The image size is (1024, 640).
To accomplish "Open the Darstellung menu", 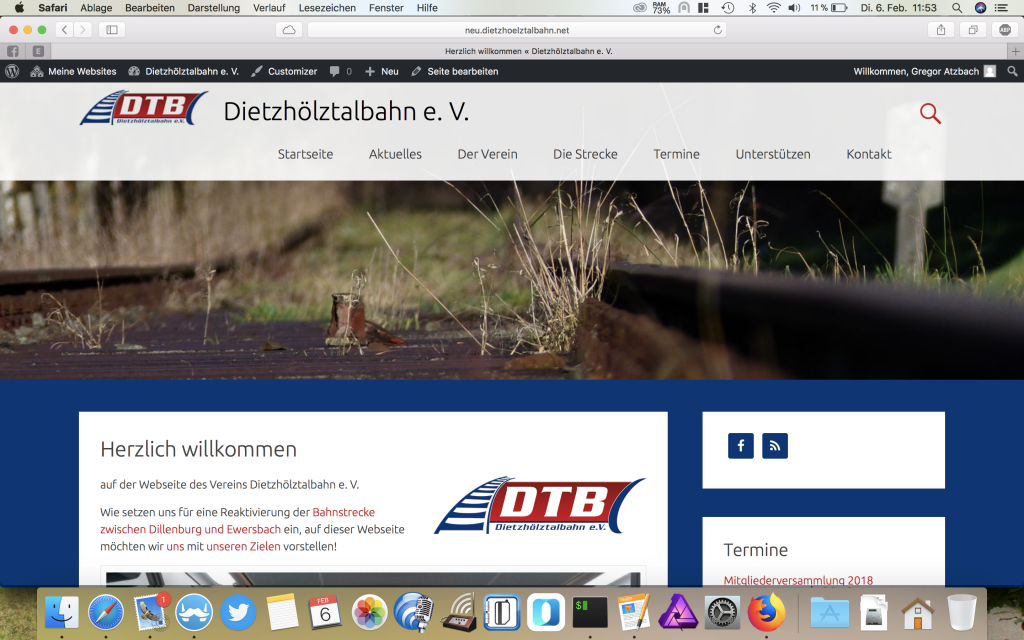I will pos(214,8).
